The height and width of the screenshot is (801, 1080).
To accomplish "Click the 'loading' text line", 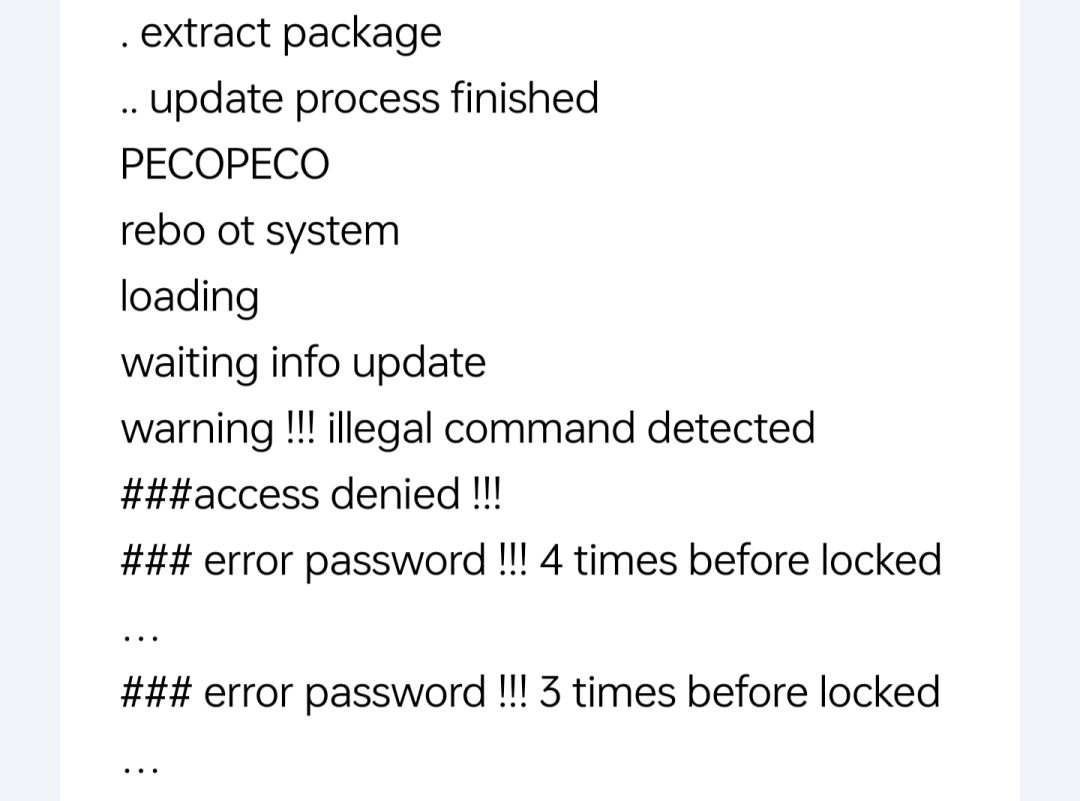I will (x=189, y=297).
